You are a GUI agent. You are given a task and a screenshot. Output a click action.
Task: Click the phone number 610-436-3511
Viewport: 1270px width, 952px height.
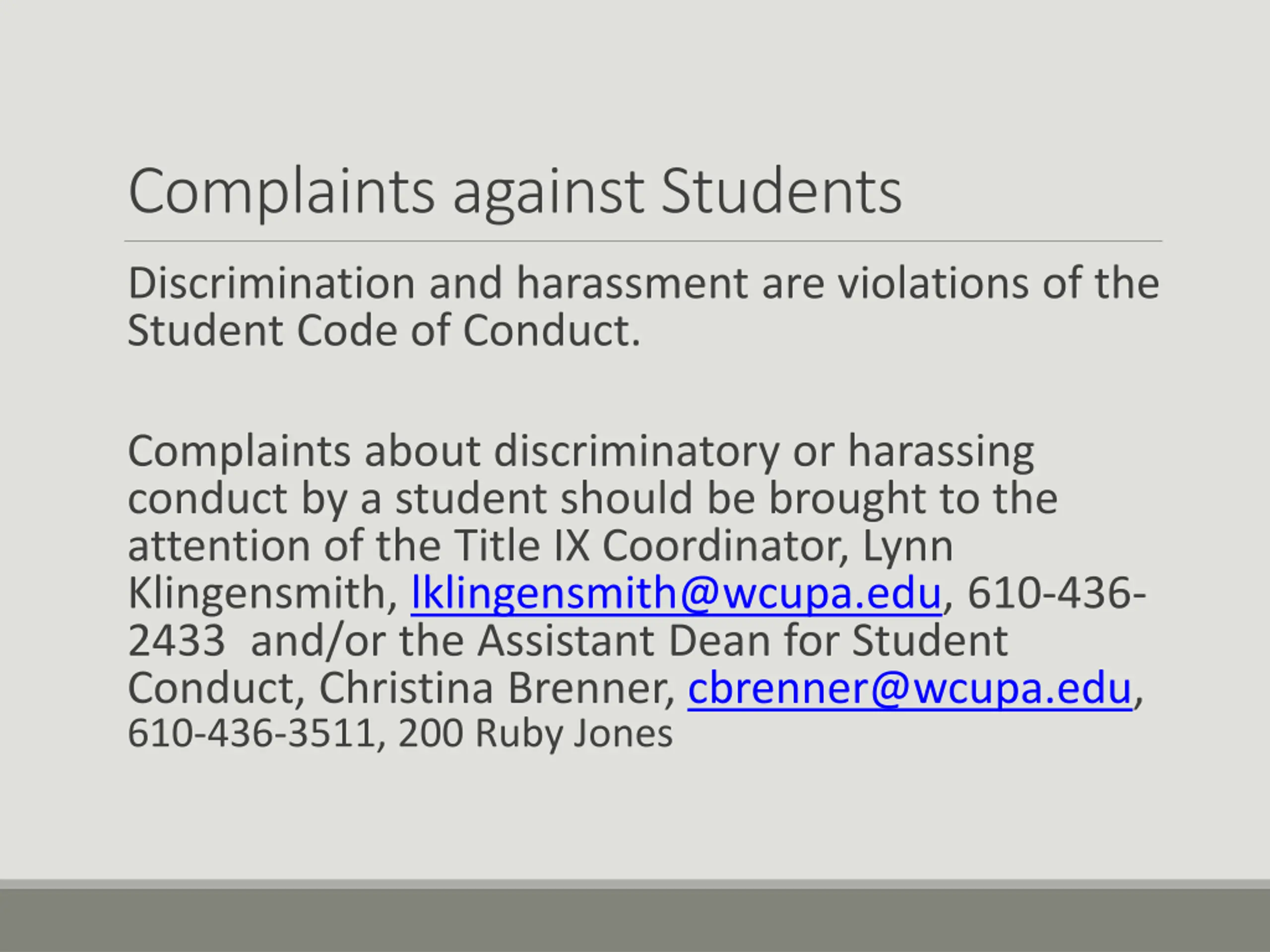coord(252,733)
